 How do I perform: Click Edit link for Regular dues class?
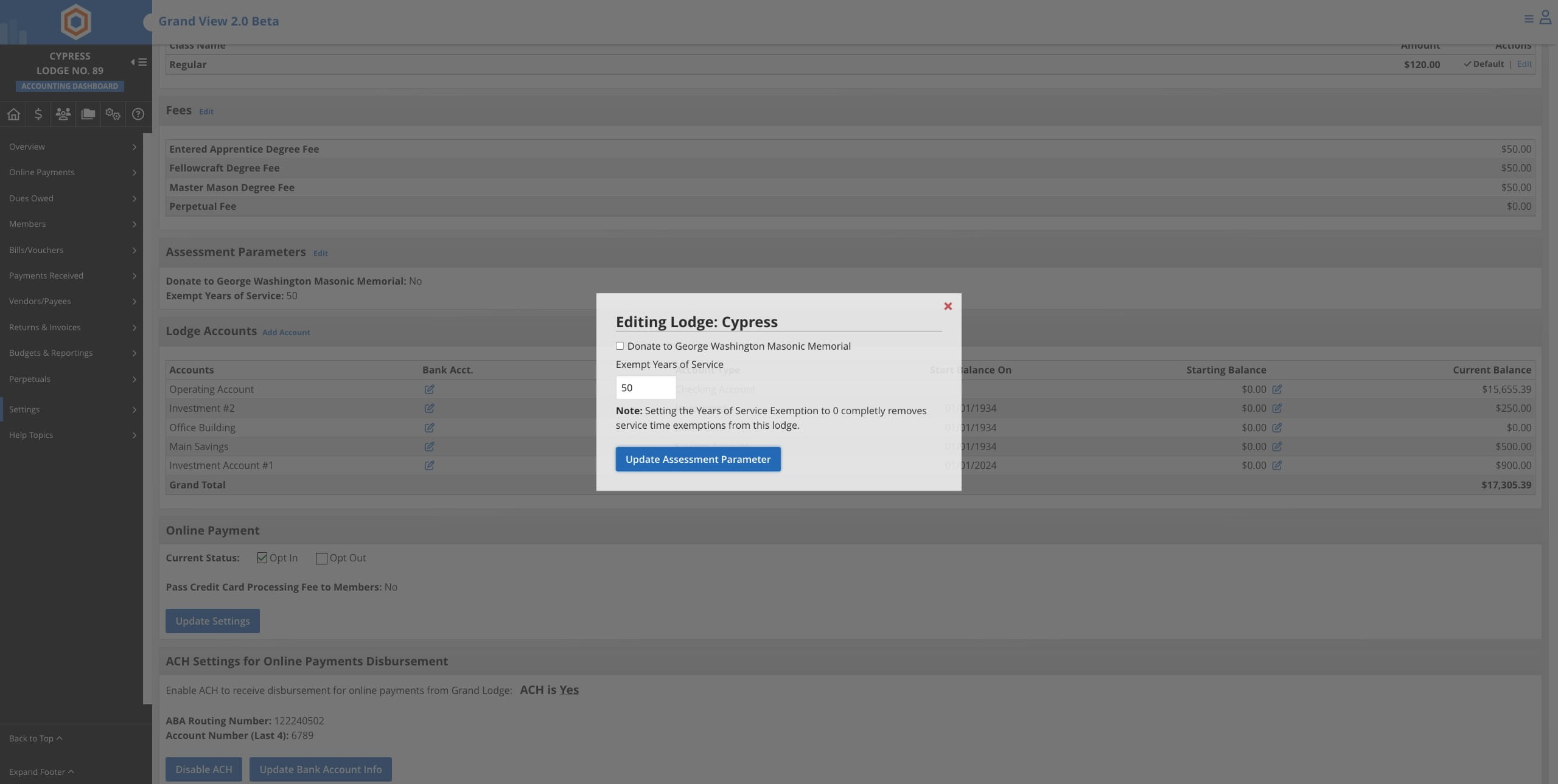coord(1525,64)
